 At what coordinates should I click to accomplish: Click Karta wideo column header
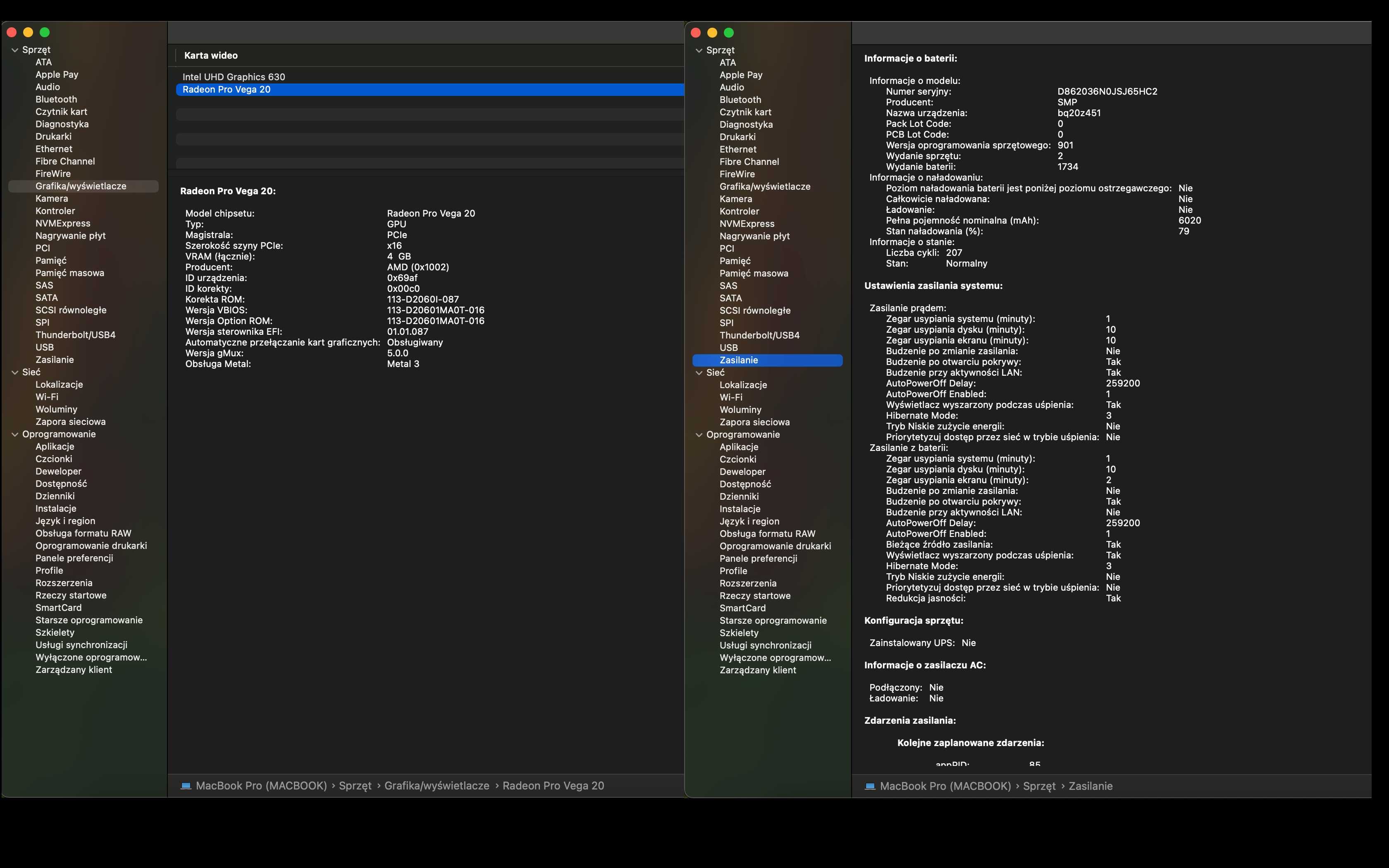211,56
